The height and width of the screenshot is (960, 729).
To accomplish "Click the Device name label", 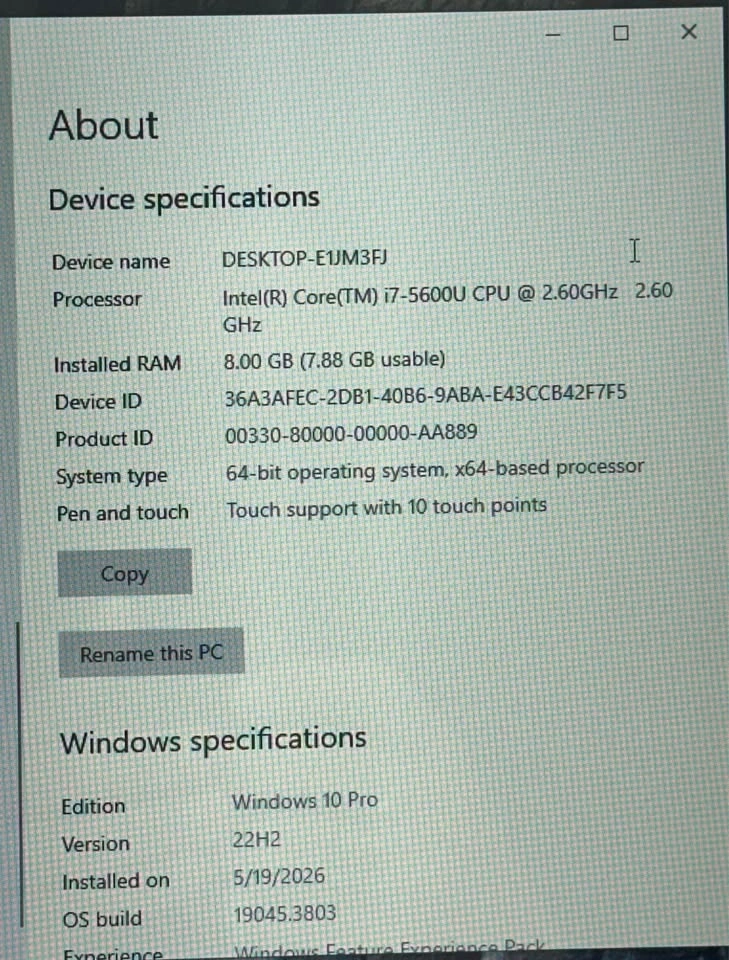I will tap(111, 262).
